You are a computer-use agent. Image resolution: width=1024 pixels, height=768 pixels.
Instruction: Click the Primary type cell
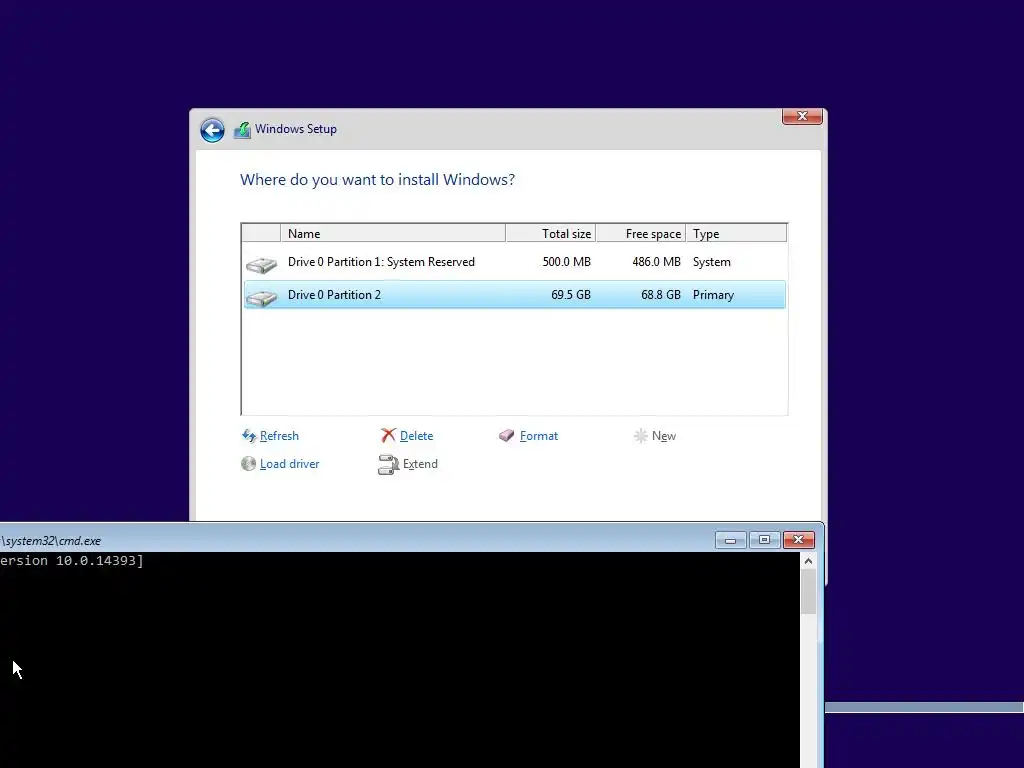(x=713, y=295)
